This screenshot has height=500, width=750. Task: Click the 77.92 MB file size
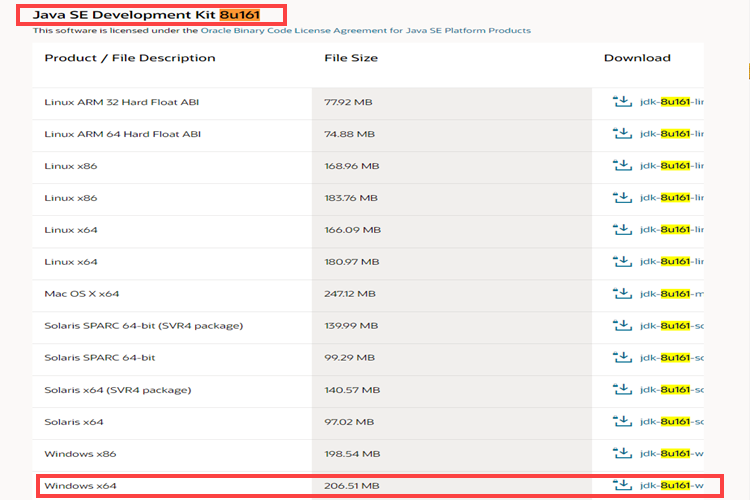[x=348, y=102]
